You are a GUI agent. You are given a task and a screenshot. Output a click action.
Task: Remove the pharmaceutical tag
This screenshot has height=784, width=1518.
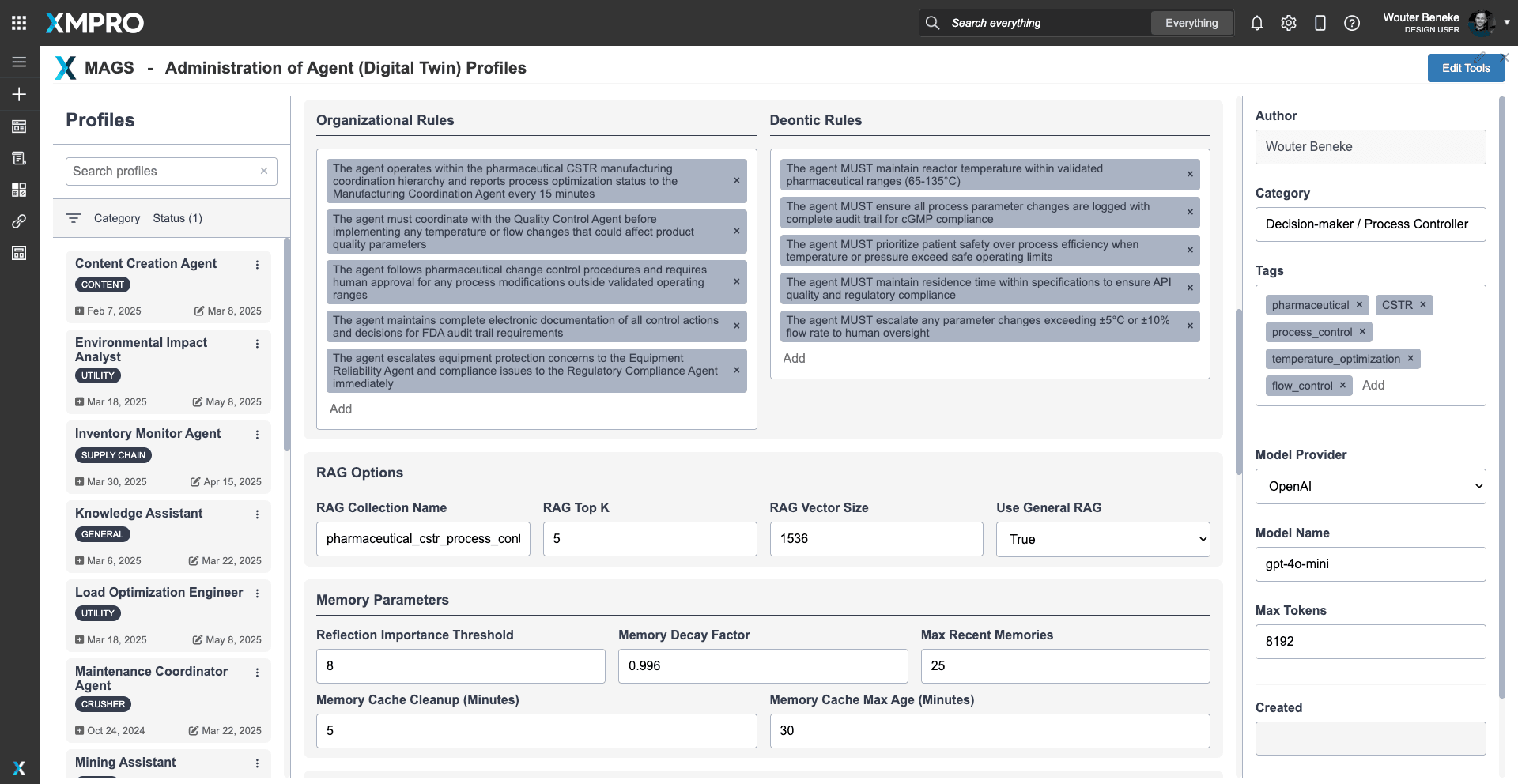[x=1359, y=305]
